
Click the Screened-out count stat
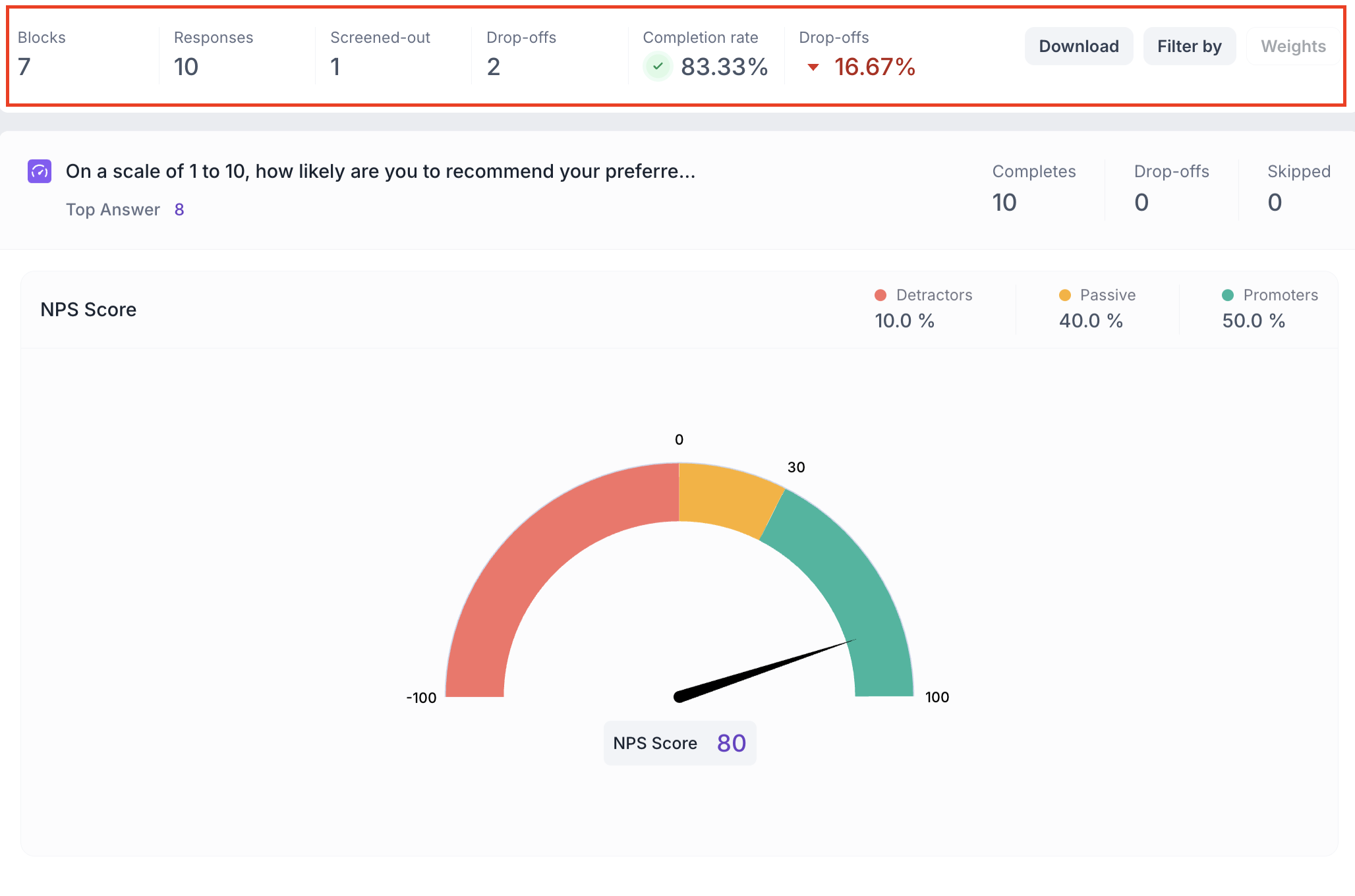(x=335, y=67)
